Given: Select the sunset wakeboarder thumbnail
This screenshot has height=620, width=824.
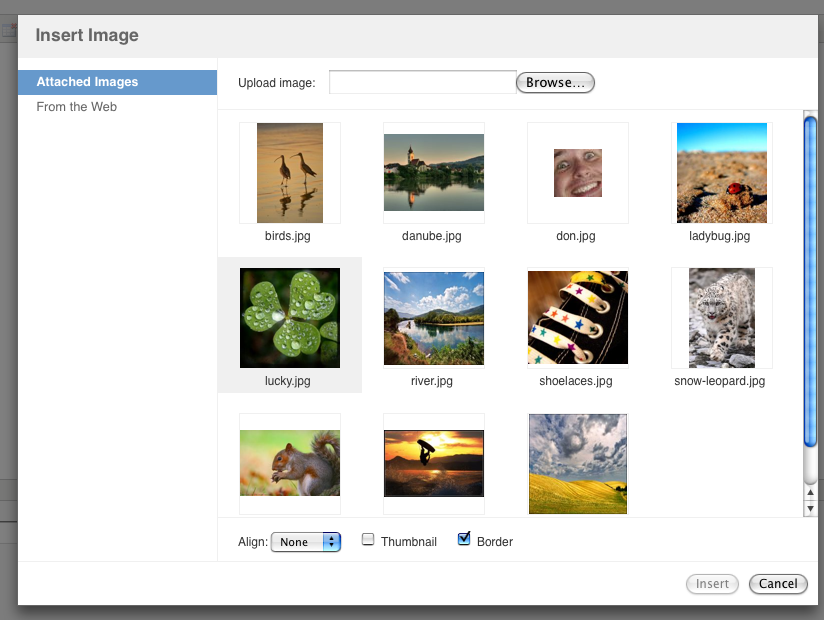Looking at the screenshot, I should tap(434, 463).
